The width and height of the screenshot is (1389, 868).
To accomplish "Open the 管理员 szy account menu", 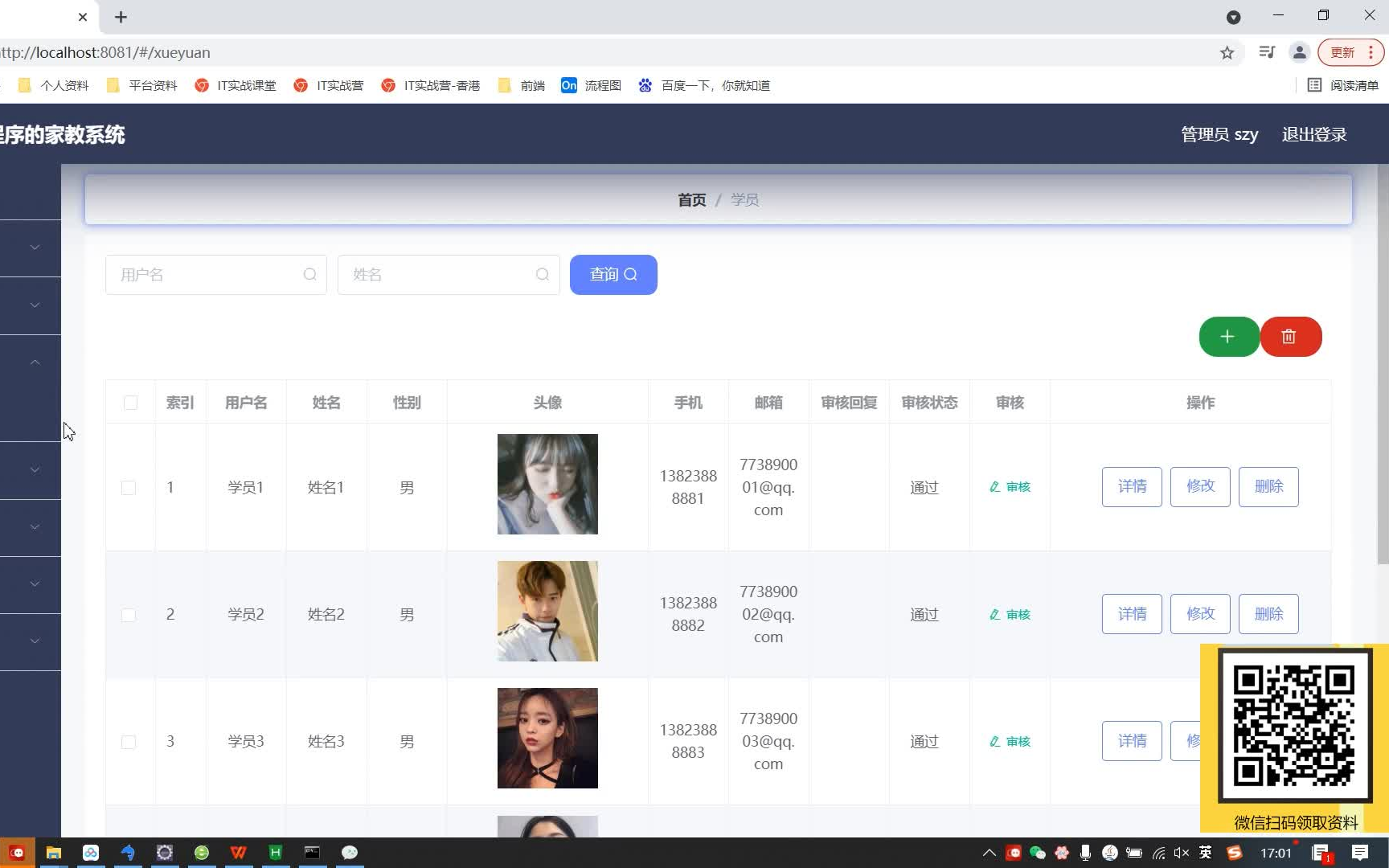I will pos(1219,134).
